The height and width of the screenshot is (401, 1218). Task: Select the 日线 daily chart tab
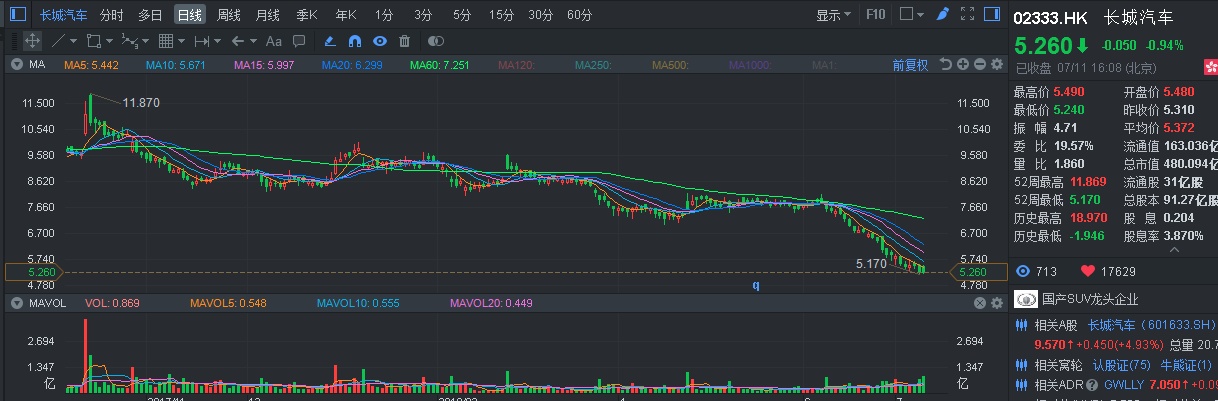point(189,15)
